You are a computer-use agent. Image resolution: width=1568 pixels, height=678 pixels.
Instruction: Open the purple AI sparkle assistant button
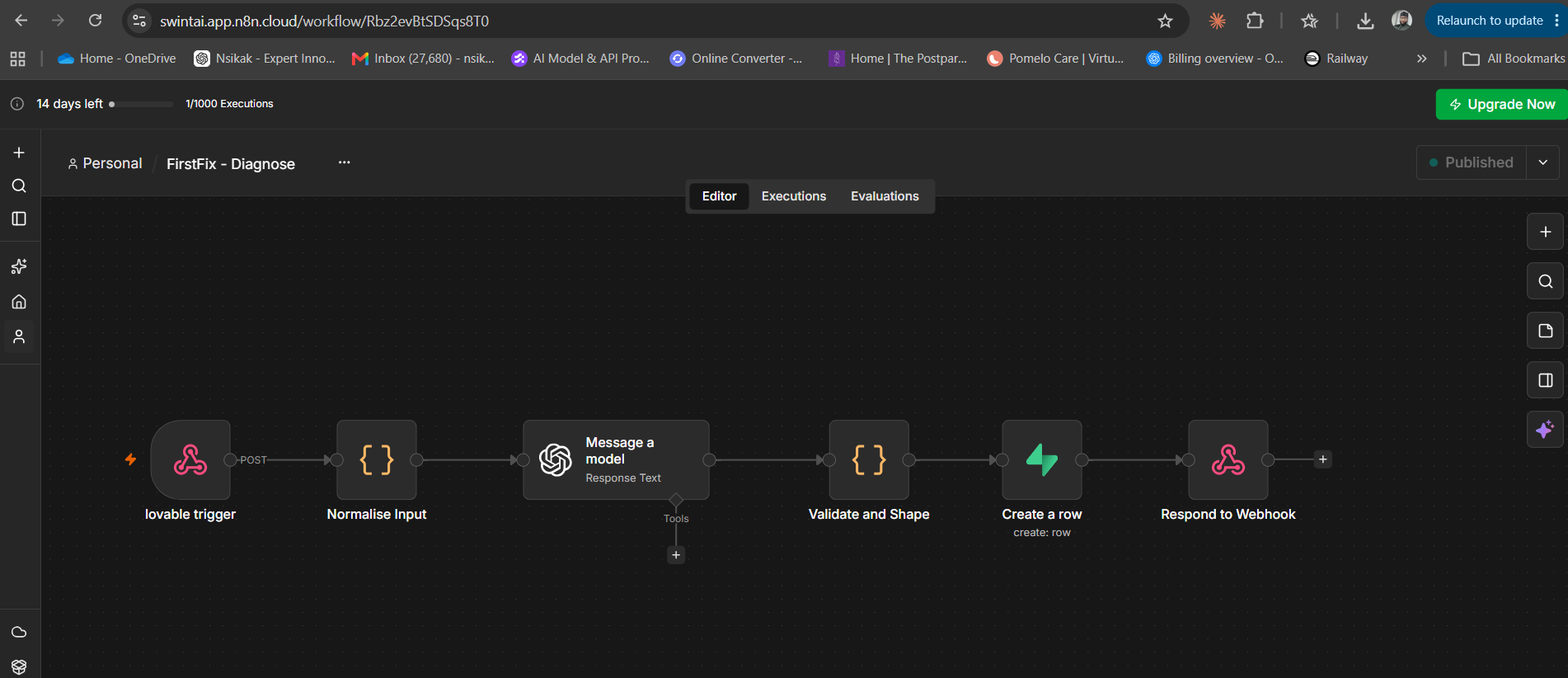(1546, 429)
